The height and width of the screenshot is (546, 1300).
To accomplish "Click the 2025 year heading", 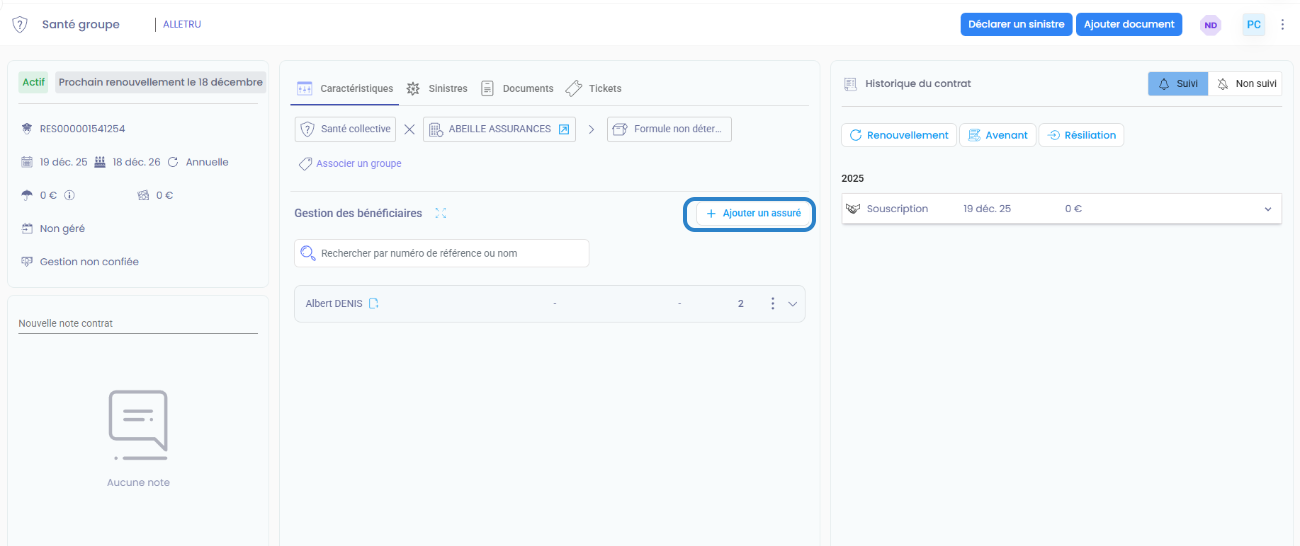I will coord(853,178).
